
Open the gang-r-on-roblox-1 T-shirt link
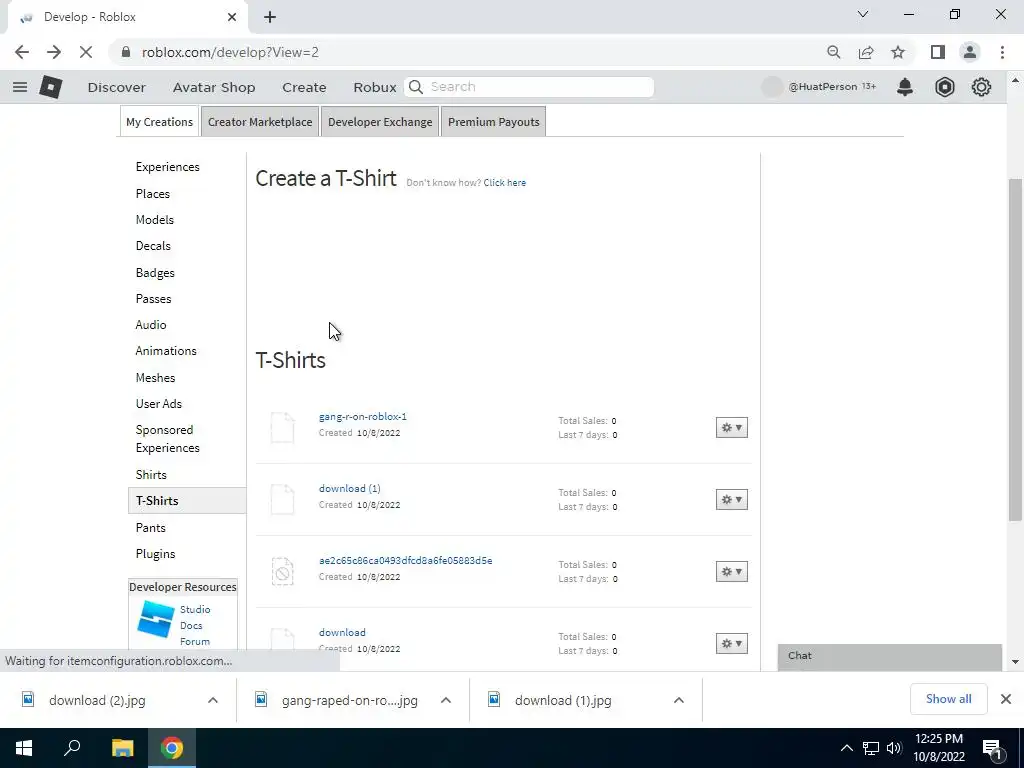362,417
